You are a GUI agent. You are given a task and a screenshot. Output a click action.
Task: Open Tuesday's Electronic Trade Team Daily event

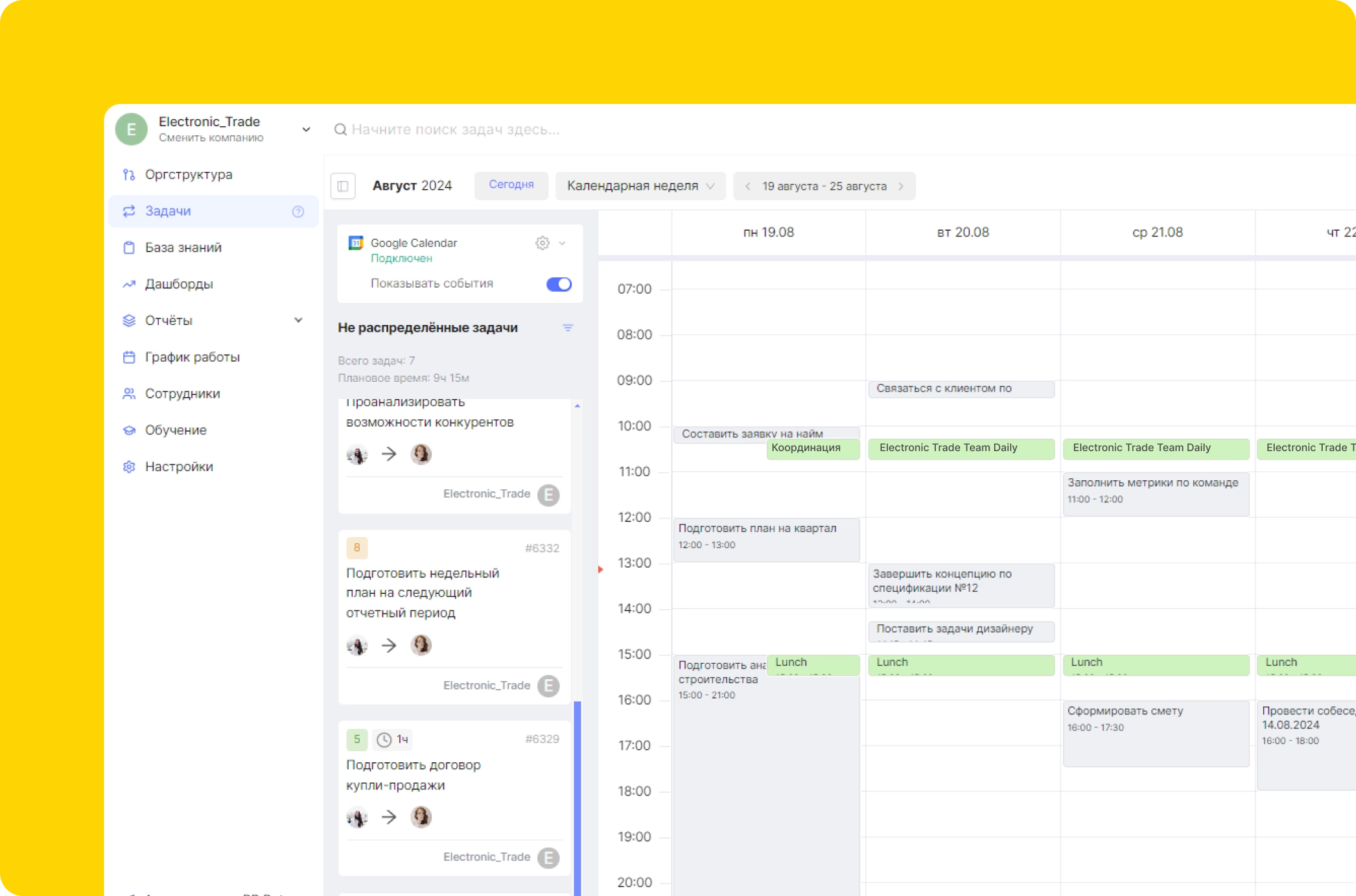point(961,448)
